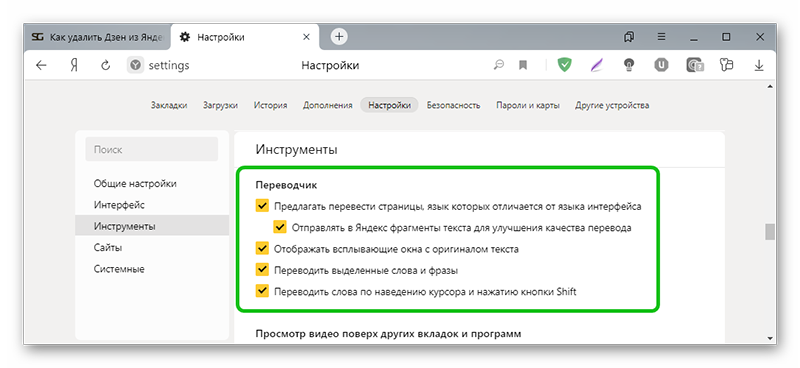Open the tab groups panel icon in title bar

click(629, 37)
